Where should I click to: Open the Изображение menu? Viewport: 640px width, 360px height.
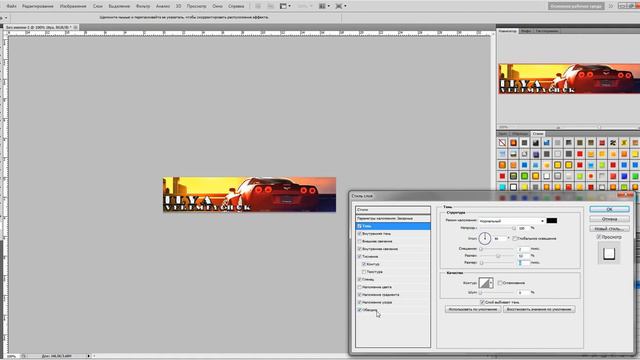tap(73, 6)
